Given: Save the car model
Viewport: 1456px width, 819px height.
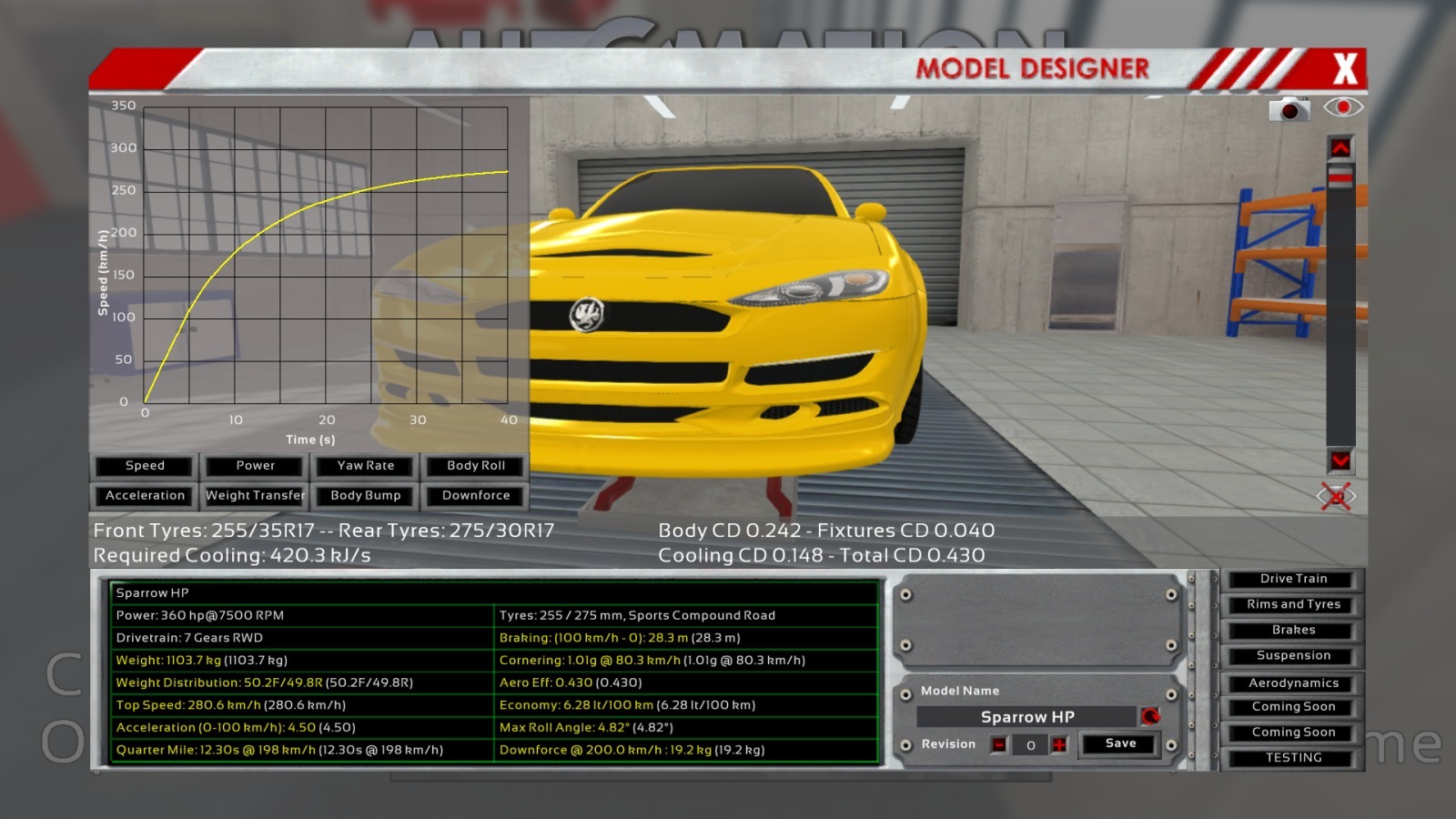Looking at the screenshot, I should tap(1120, 744).
